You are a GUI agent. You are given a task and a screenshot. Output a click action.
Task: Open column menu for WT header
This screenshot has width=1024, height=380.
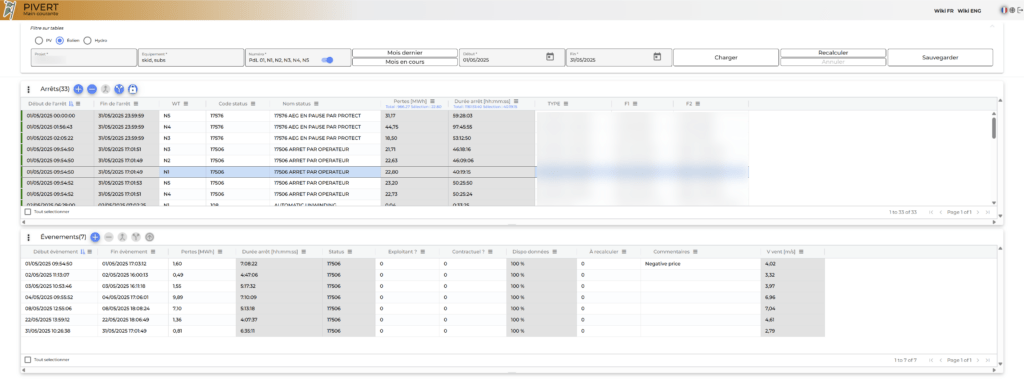tap(186, 103)
